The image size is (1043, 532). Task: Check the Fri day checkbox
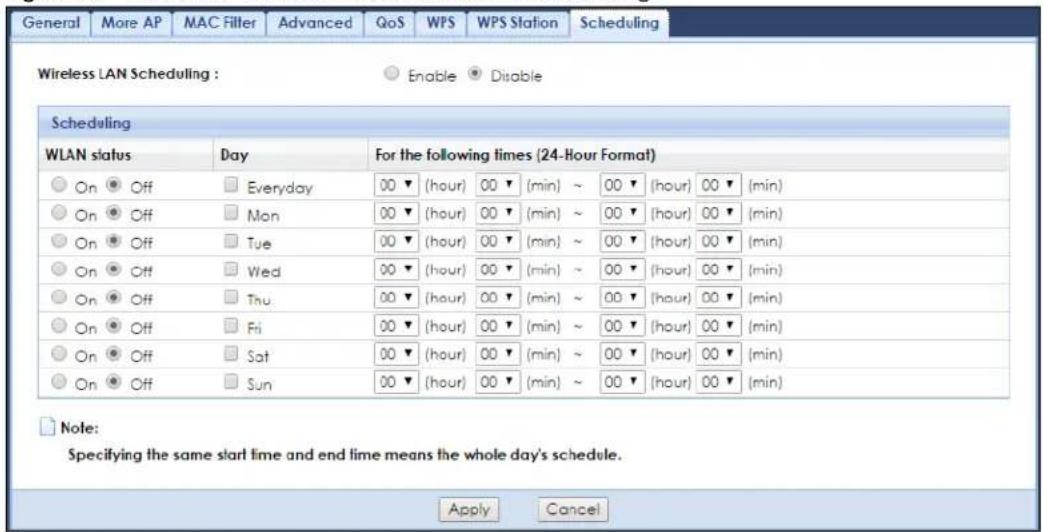pyautogui.click(x=230, y=326)
